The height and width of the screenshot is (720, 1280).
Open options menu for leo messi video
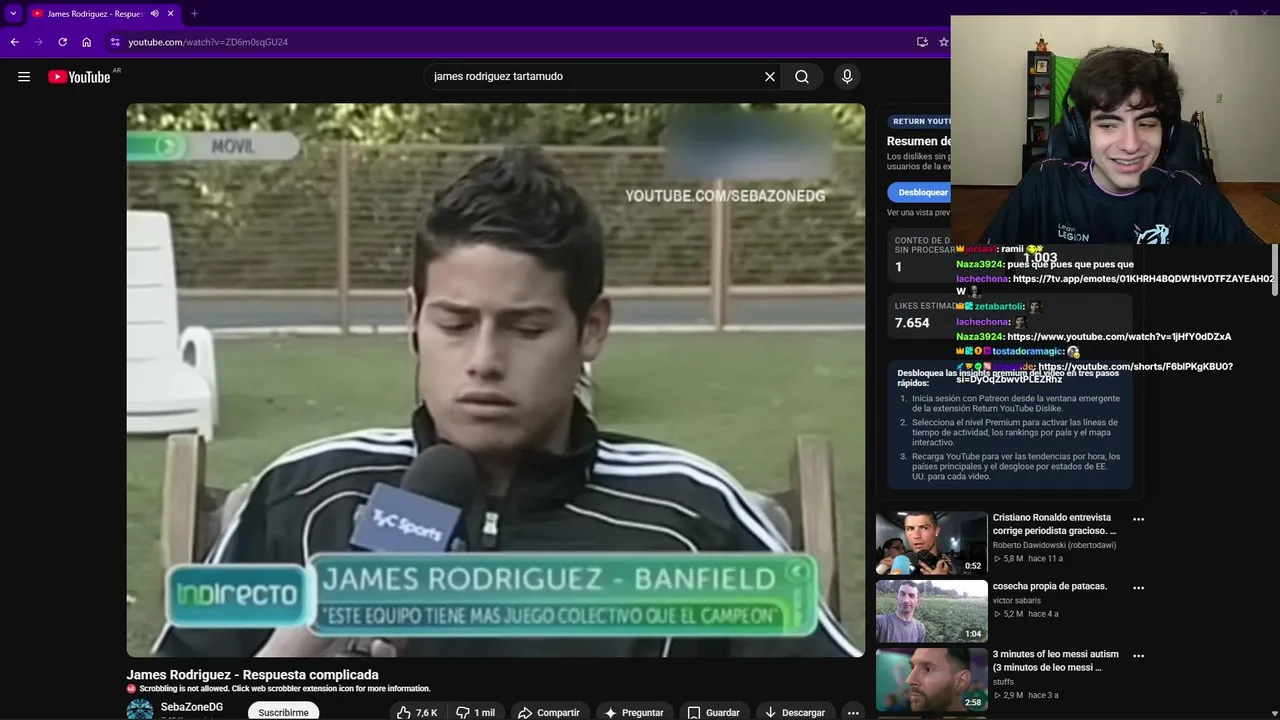point(1138,655)
